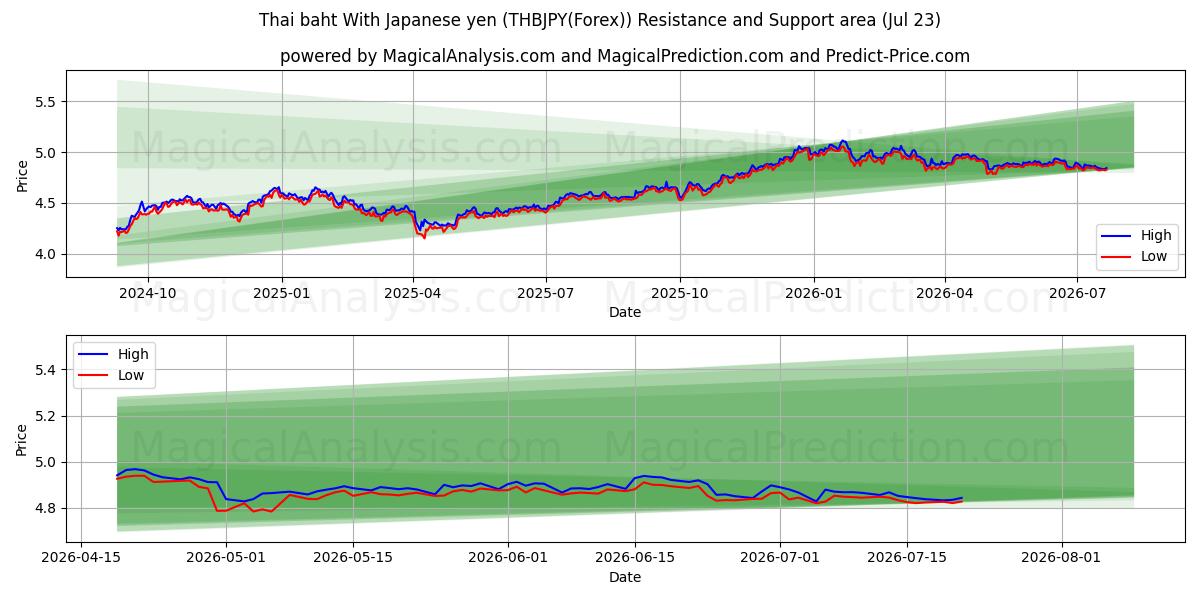Click the 'powered by MagicalAnalysis.com' subtitle
The image size is (1200, 600).
tap(625, 56)
